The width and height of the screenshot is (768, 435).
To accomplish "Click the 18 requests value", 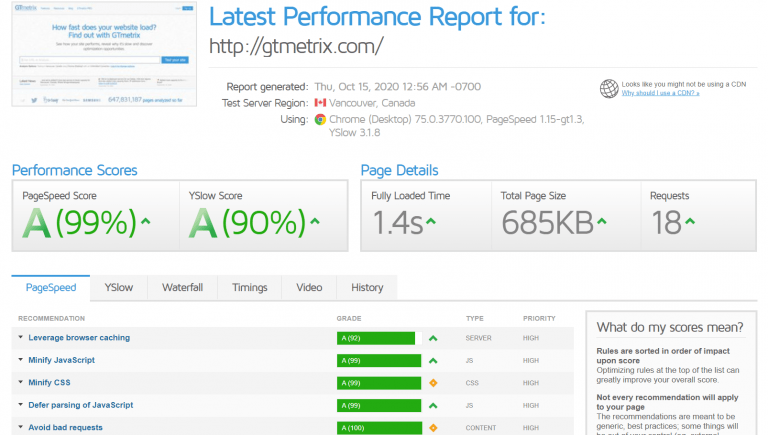I will coord(666,223).
